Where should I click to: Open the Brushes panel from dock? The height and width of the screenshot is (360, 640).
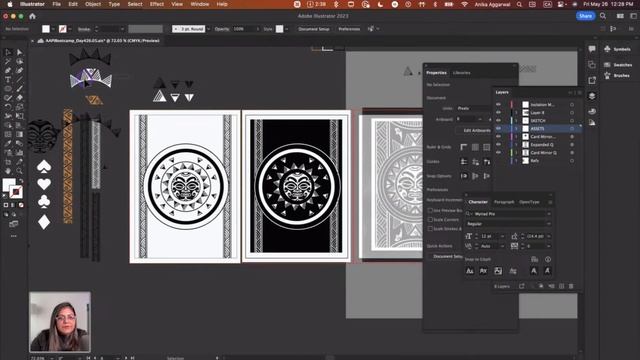click(617, 76)
